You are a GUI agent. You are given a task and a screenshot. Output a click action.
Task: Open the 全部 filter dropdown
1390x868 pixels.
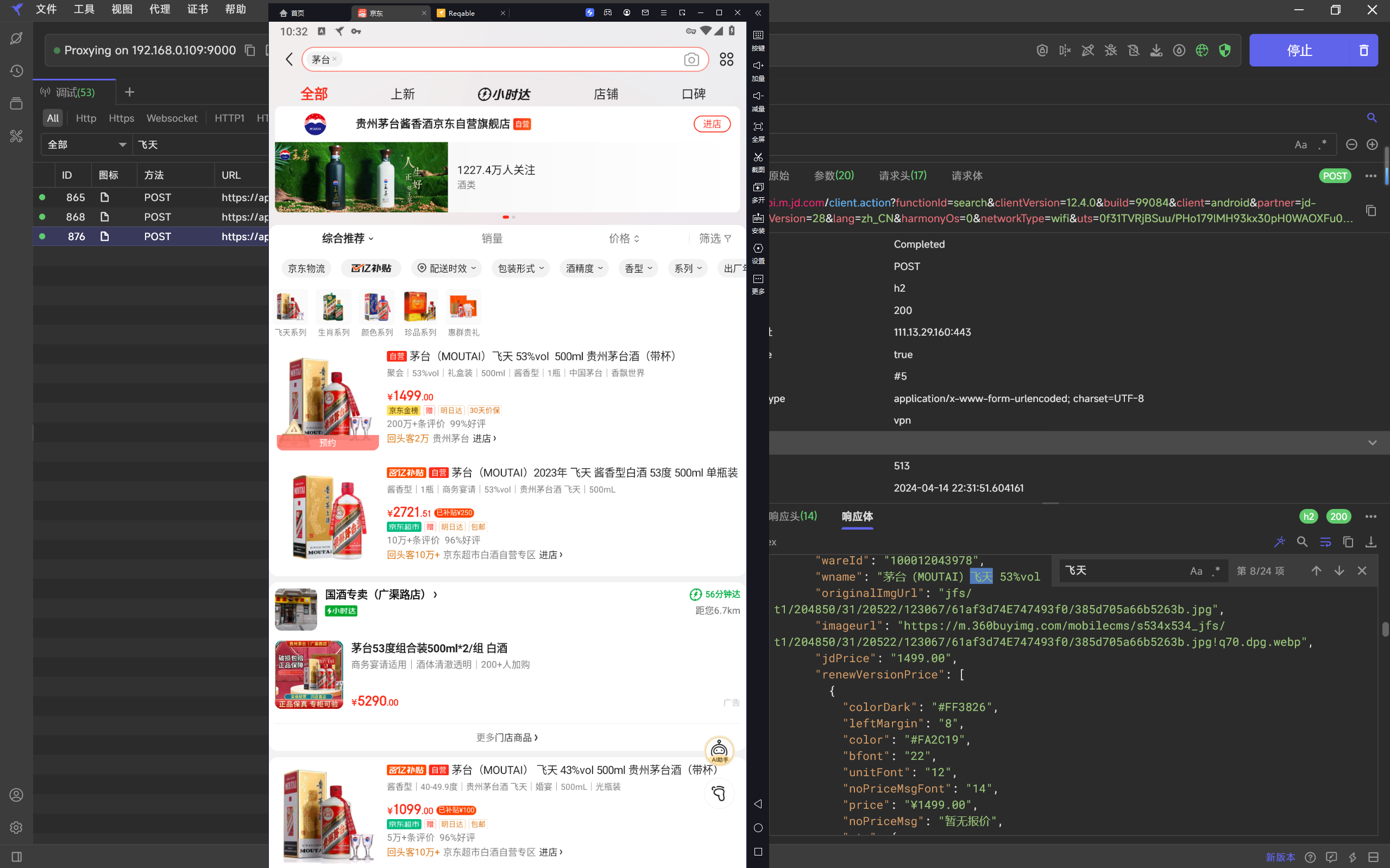pos(87,144)
